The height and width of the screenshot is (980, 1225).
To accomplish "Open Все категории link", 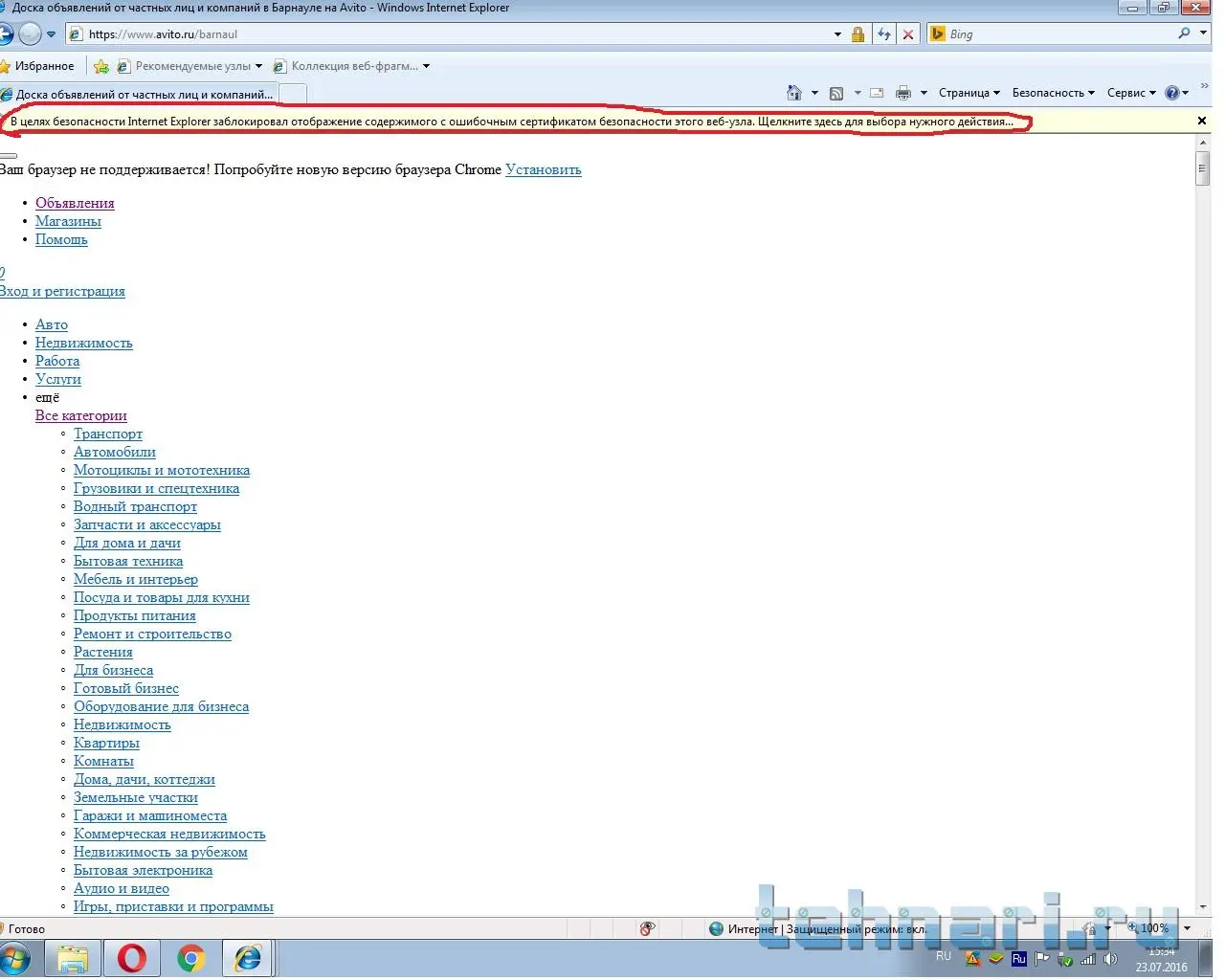I will coord(81,415).
